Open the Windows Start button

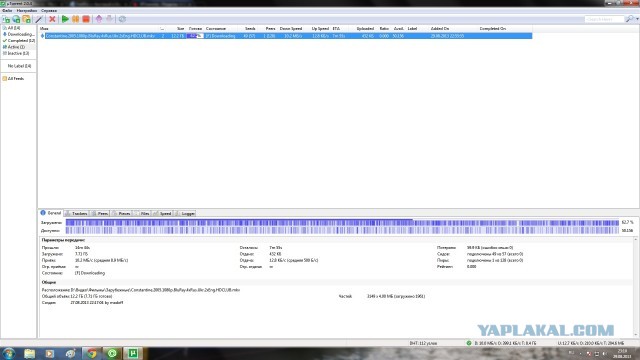[9, 353]
